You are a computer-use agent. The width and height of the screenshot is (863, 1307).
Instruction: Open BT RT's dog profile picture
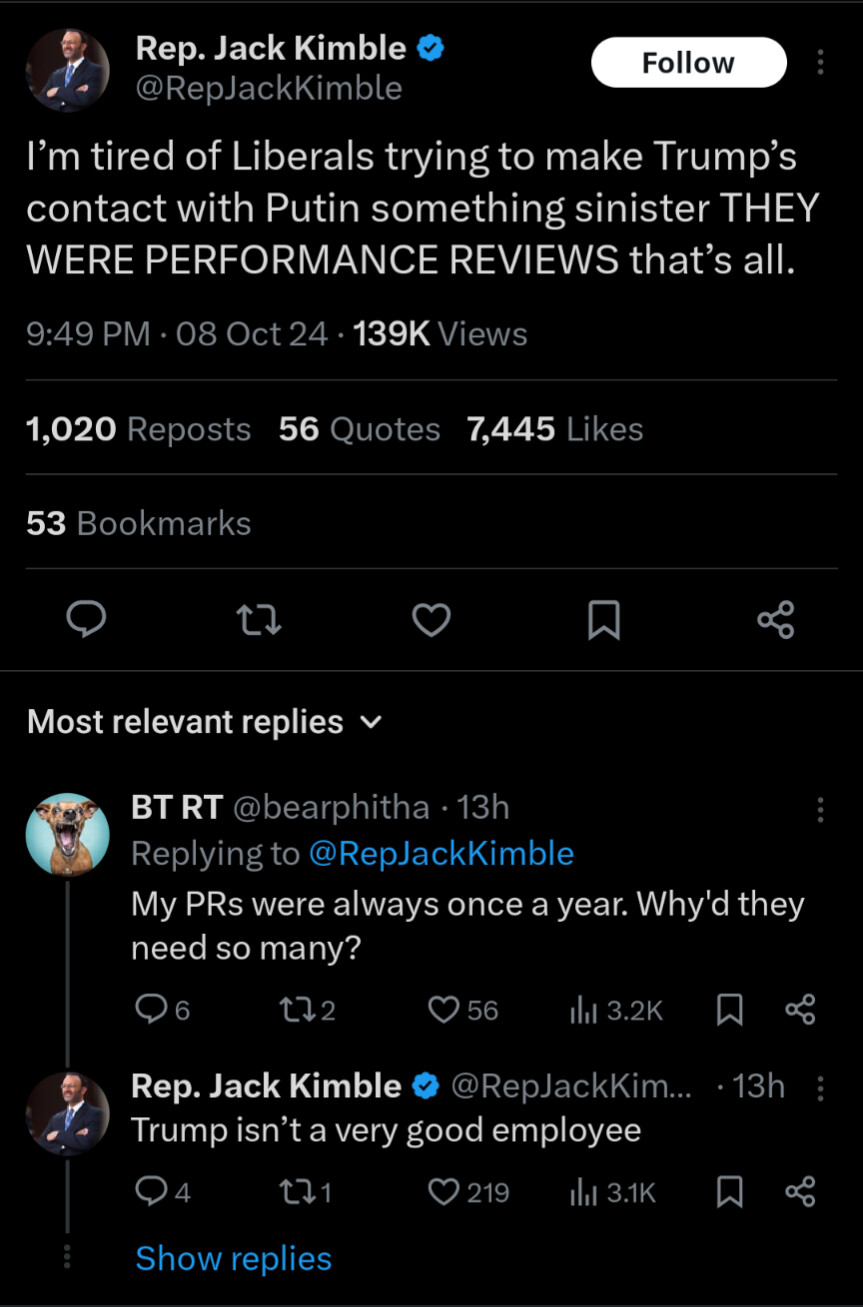[x=67, y=834]
